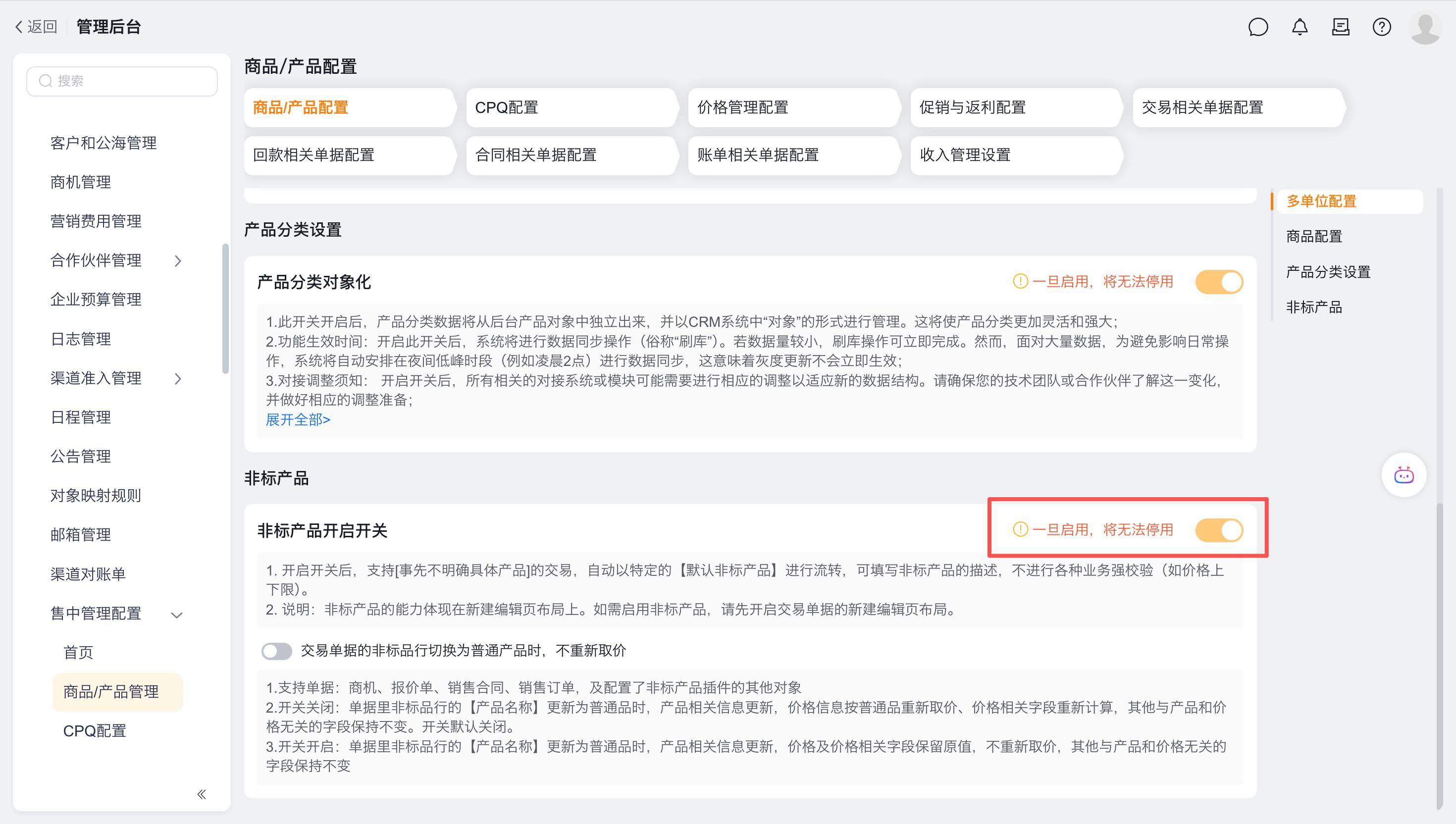This screenshot has width=1456, height=824.
Task: Toggle the 产品分类对象化 switch
Action: tap(1218, 282)
